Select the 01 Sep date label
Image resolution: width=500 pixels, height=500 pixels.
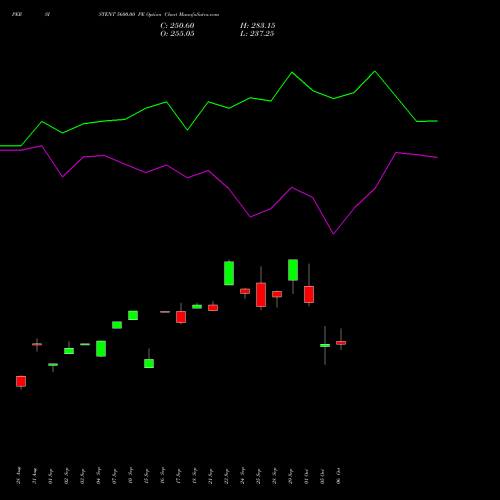(51, 476)
